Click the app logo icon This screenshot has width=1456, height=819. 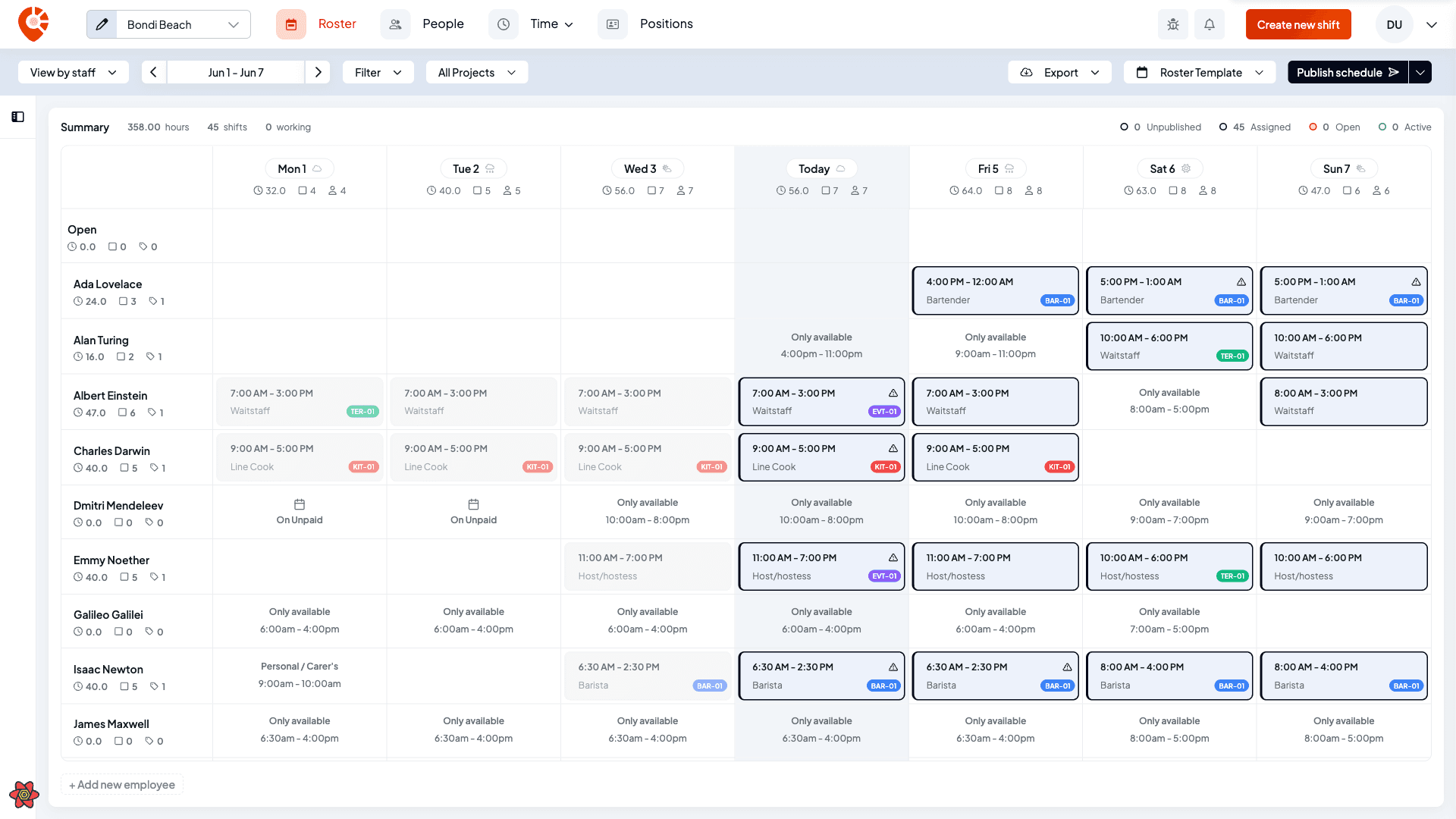[x=33, y=24]
